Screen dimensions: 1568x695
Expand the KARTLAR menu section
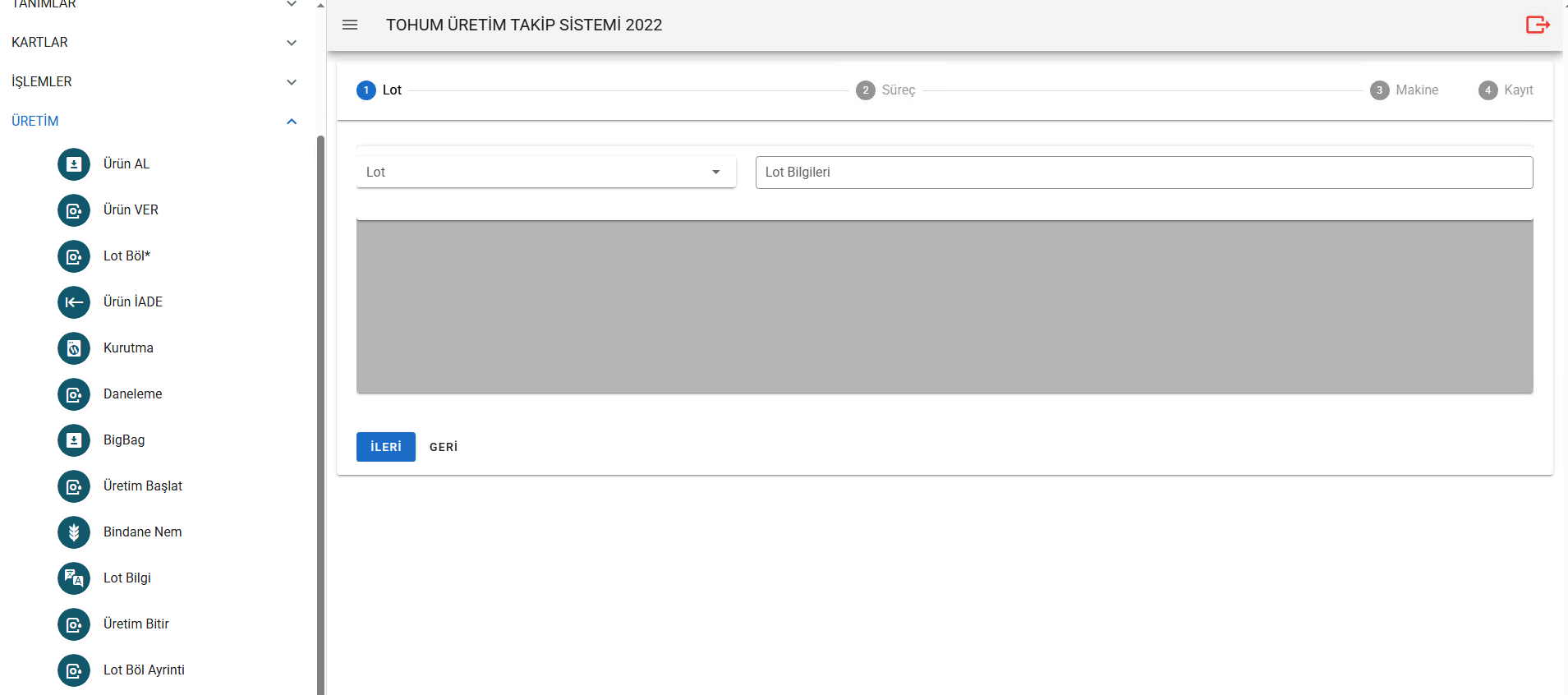pyautogui.click(x=152, y=43)
